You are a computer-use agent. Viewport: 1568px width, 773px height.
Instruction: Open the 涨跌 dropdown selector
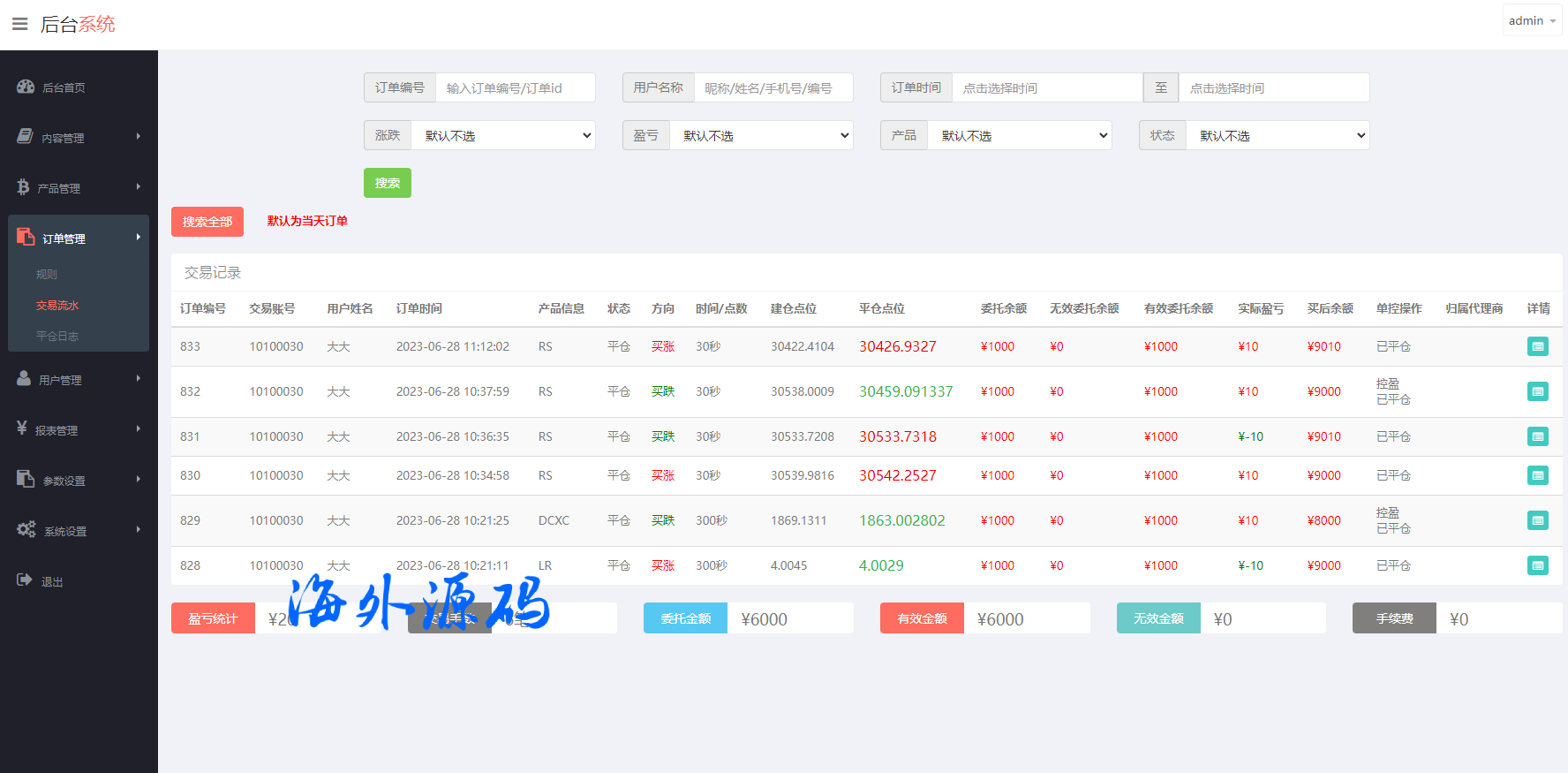(x=503, y=135)
